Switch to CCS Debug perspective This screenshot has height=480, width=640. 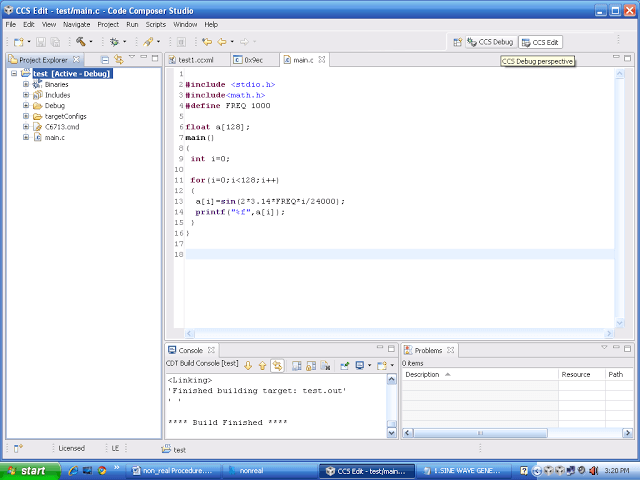pyautogui.click(x=491, y=42)
